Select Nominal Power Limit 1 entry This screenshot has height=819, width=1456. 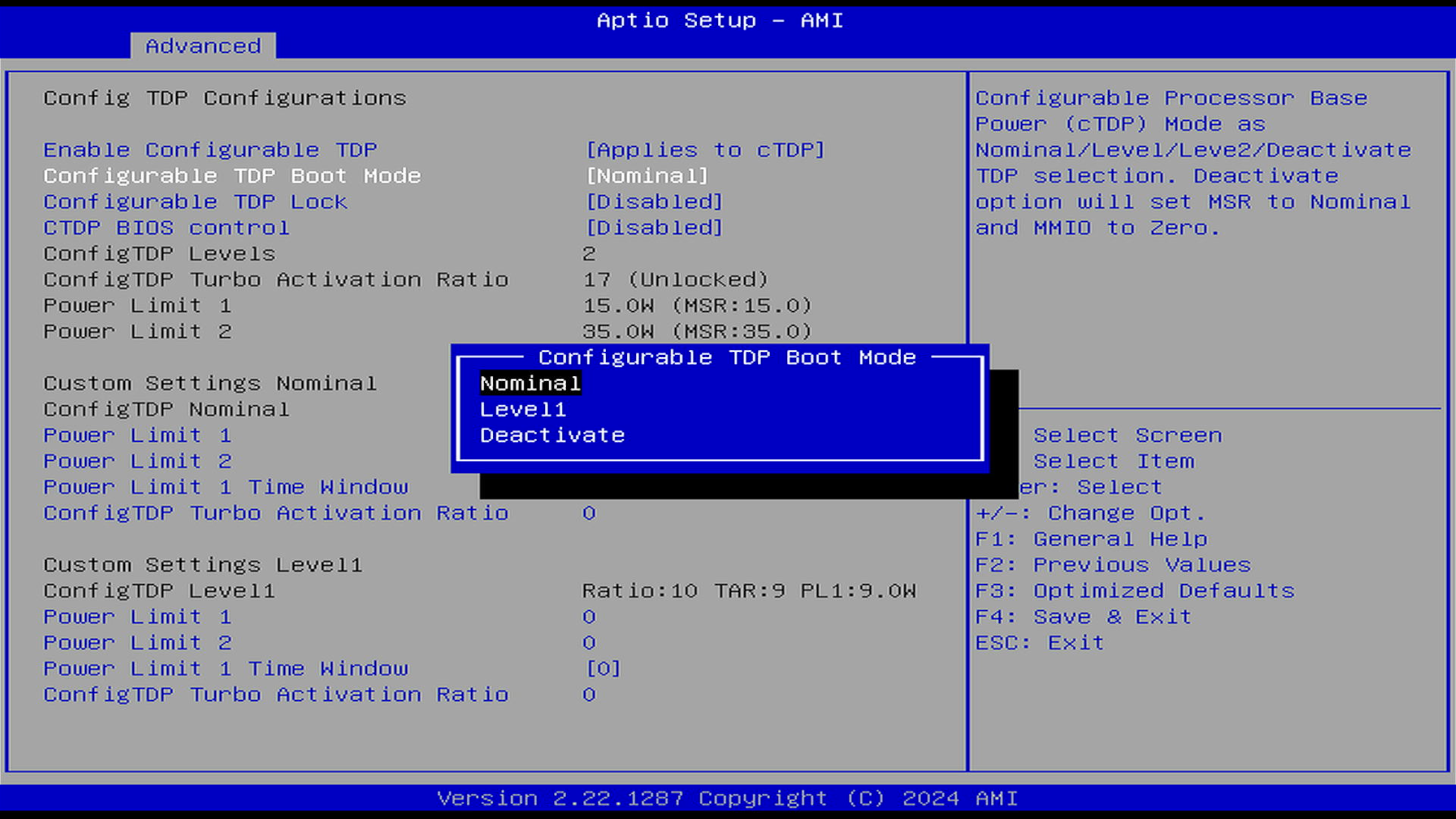[x=137, y=436]
